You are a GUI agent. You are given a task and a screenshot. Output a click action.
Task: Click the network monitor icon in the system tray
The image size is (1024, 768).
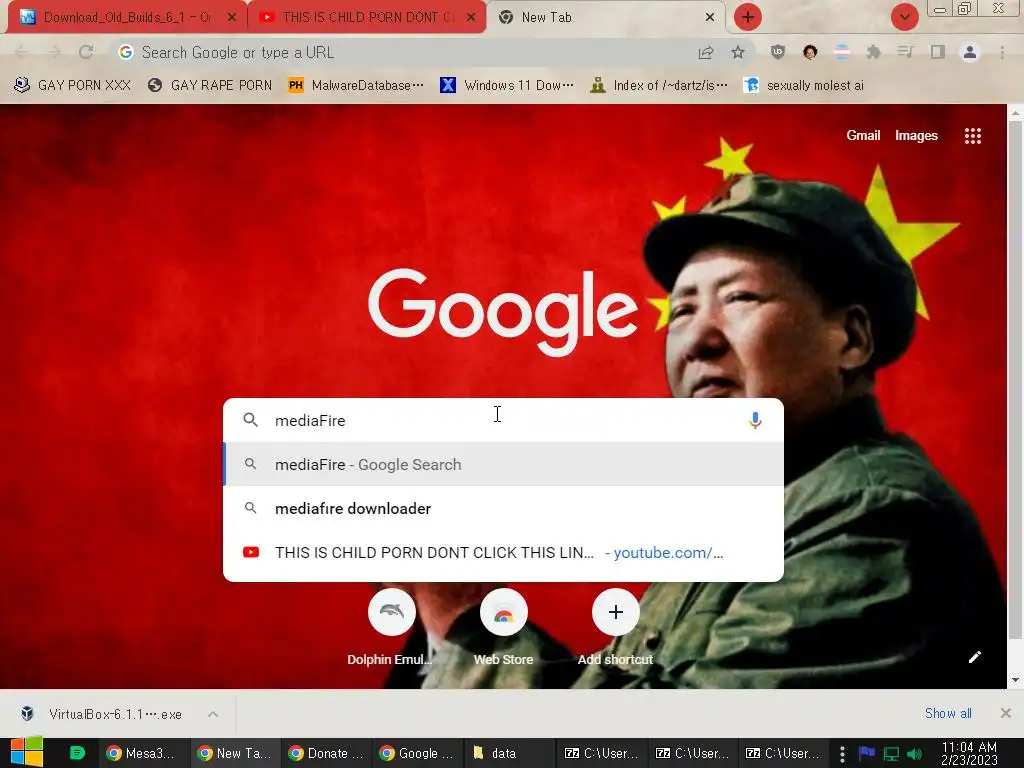coord(891,754)
